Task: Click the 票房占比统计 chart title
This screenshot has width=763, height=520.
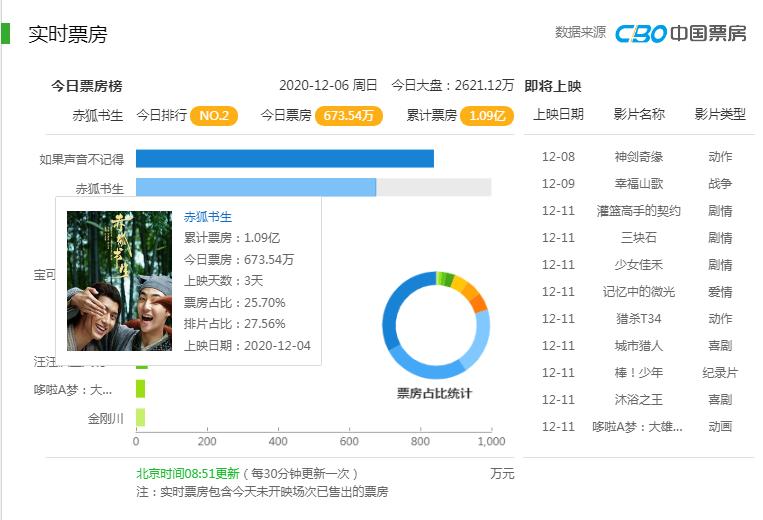Action: click(434, 393)
